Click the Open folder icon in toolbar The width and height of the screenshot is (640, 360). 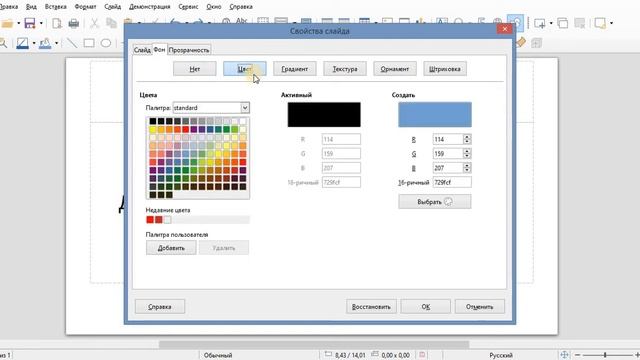(x=7, y=23)
